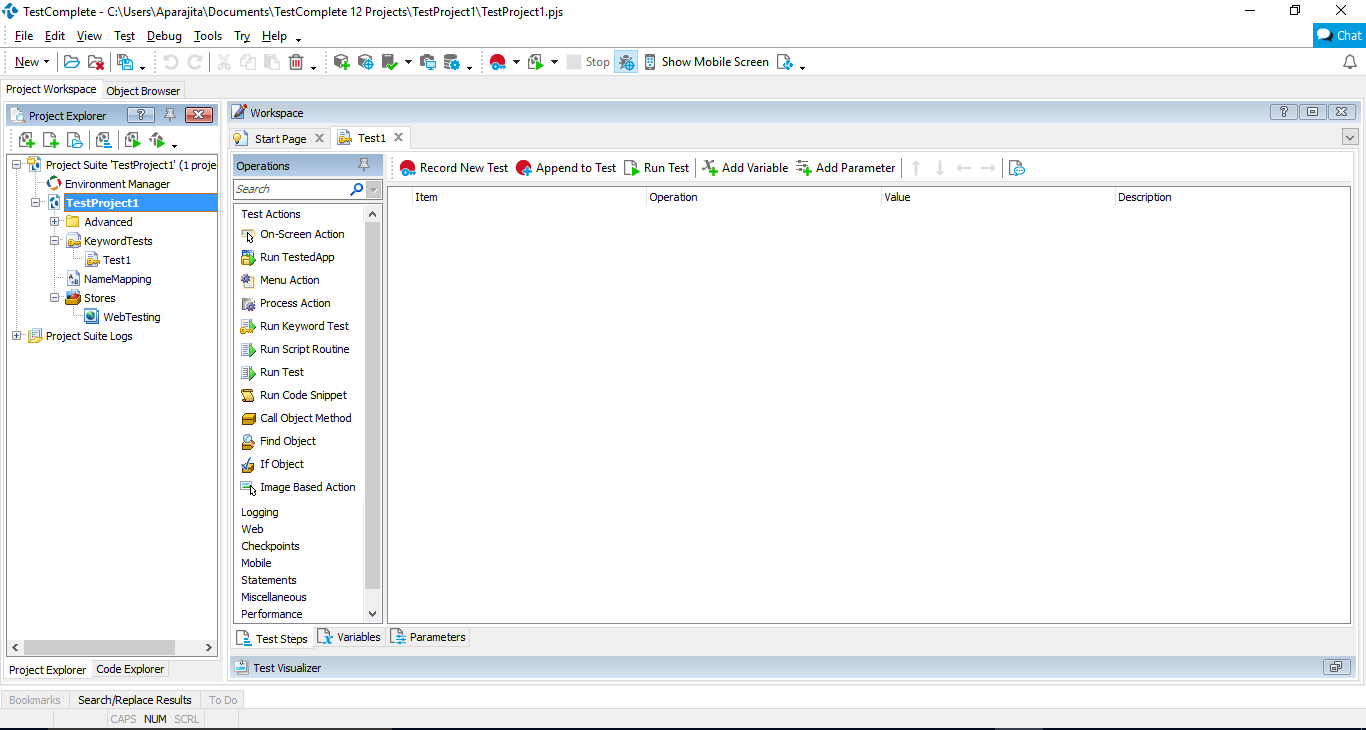Click the page with green plus icon in Project Explorer
Screen dimensions: 1366x730
click(51, 140)
